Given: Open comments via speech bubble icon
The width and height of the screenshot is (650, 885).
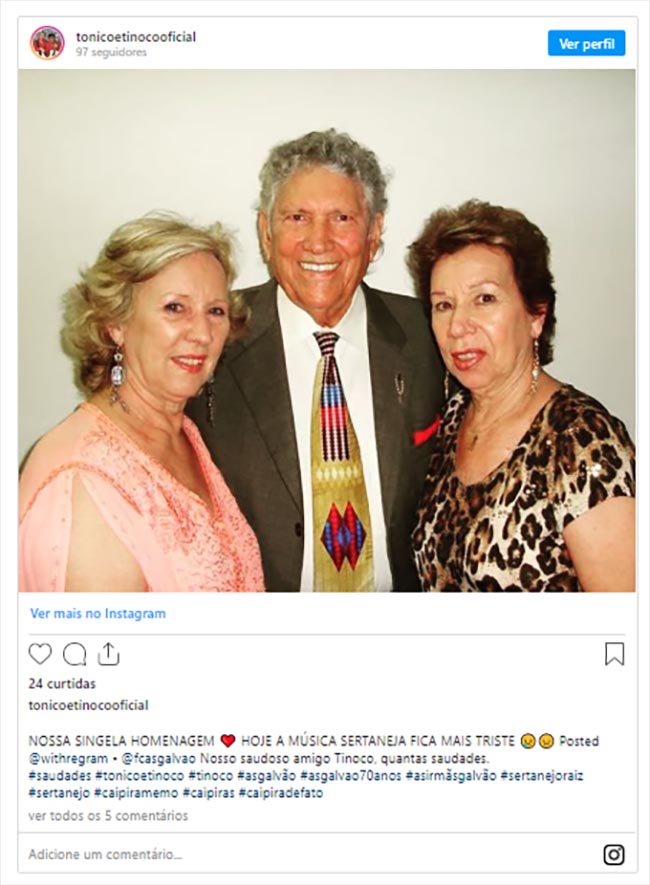Looking at the screenshot, I should coord(74,655).
